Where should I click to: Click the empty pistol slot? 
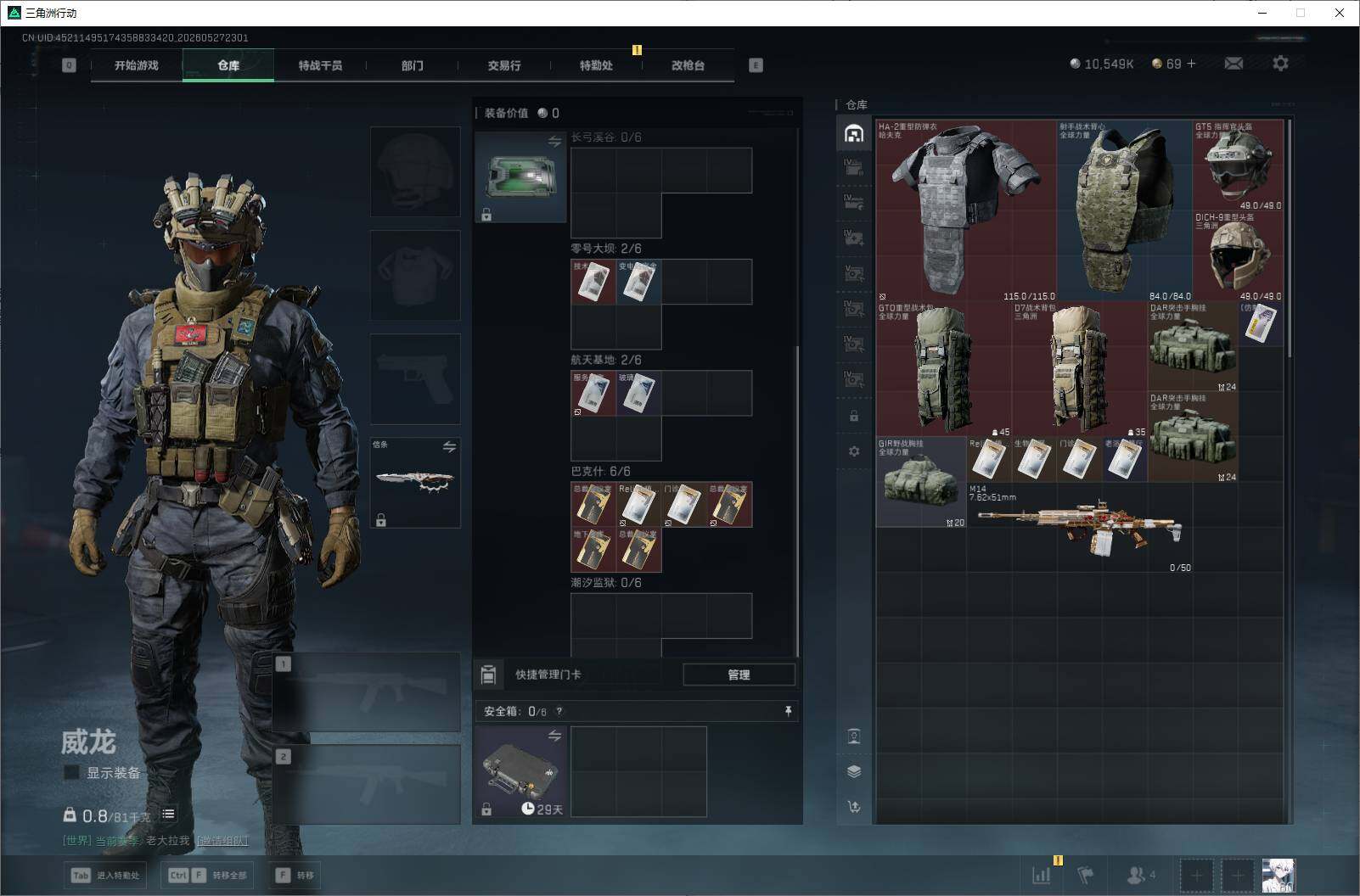(x=415, y=378)
